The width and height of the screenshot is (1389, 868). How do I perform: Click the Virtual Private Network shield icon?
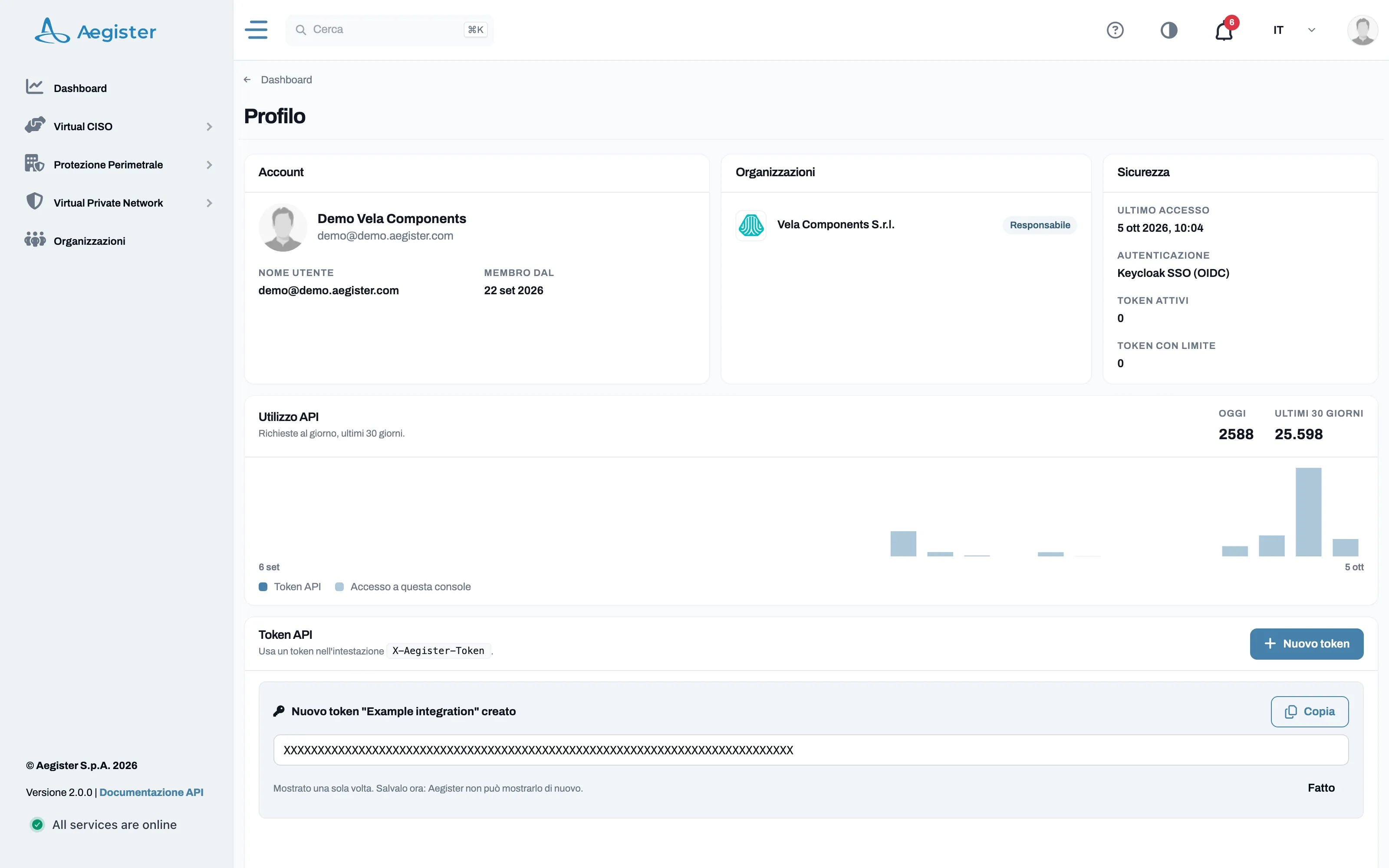34,201
